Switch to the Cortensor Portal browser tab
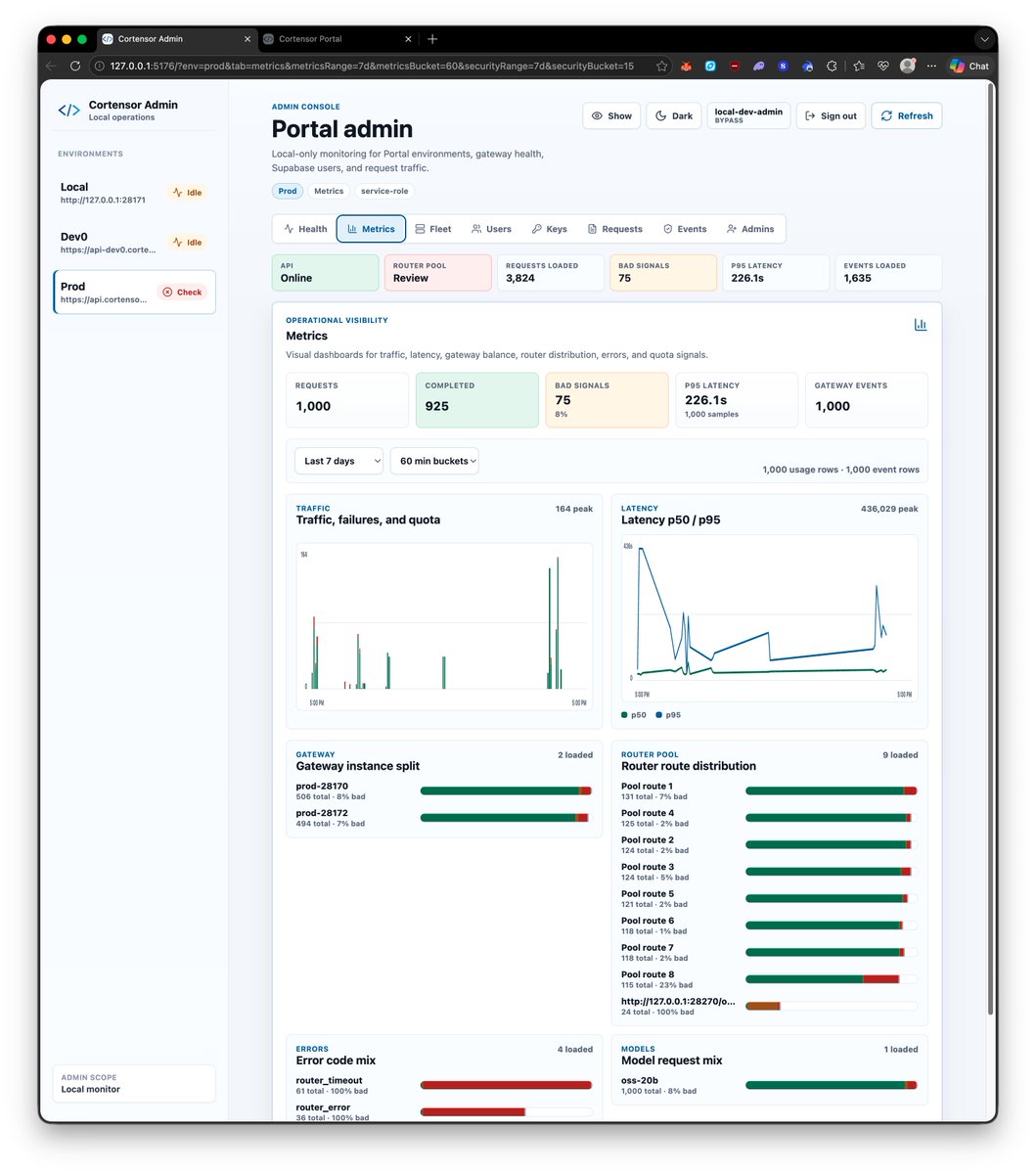This screenshot has width=1036, height=1174. (336, 39)
